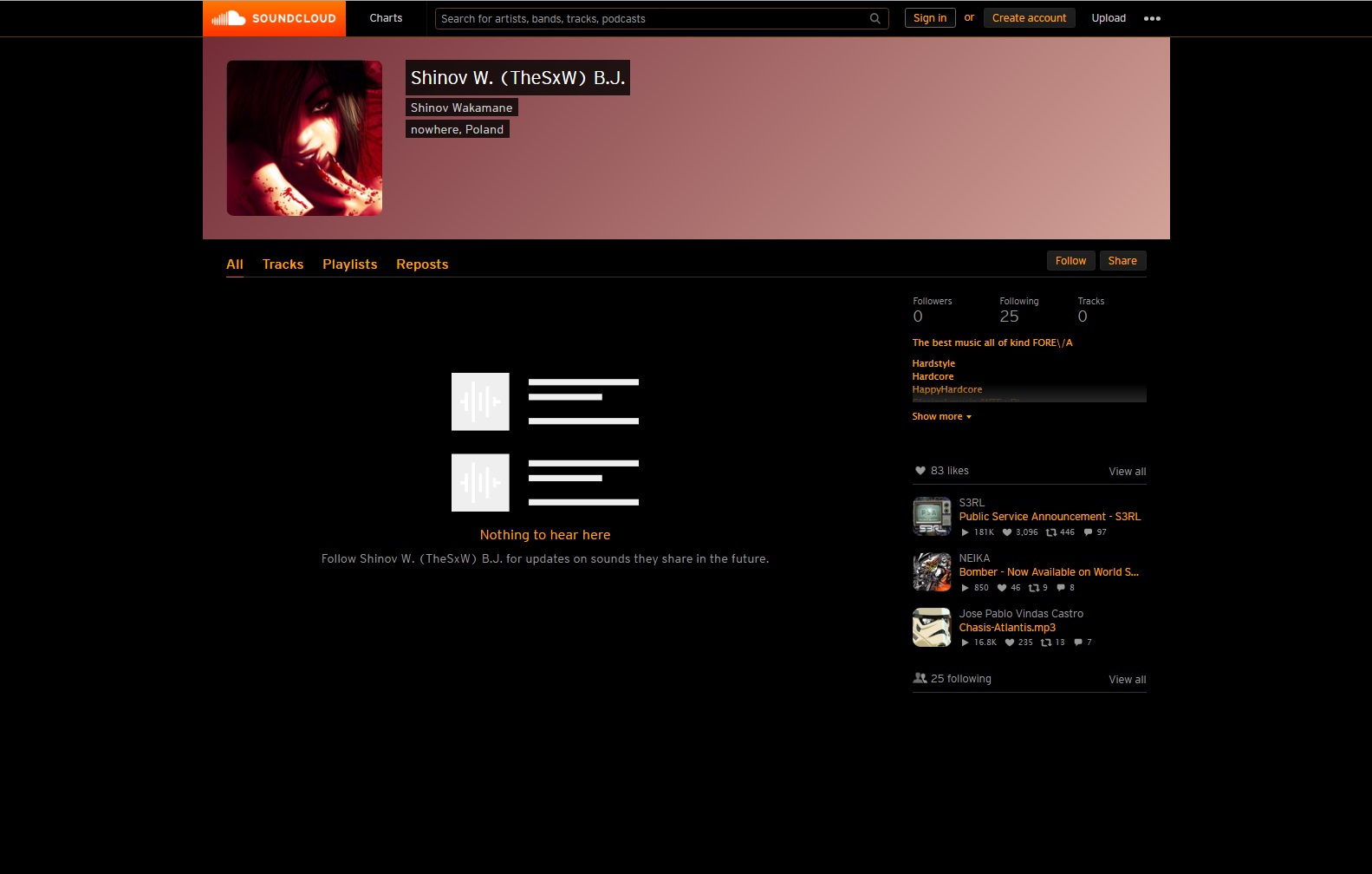Click the Hardstyle description text

[x=933, y=364]
